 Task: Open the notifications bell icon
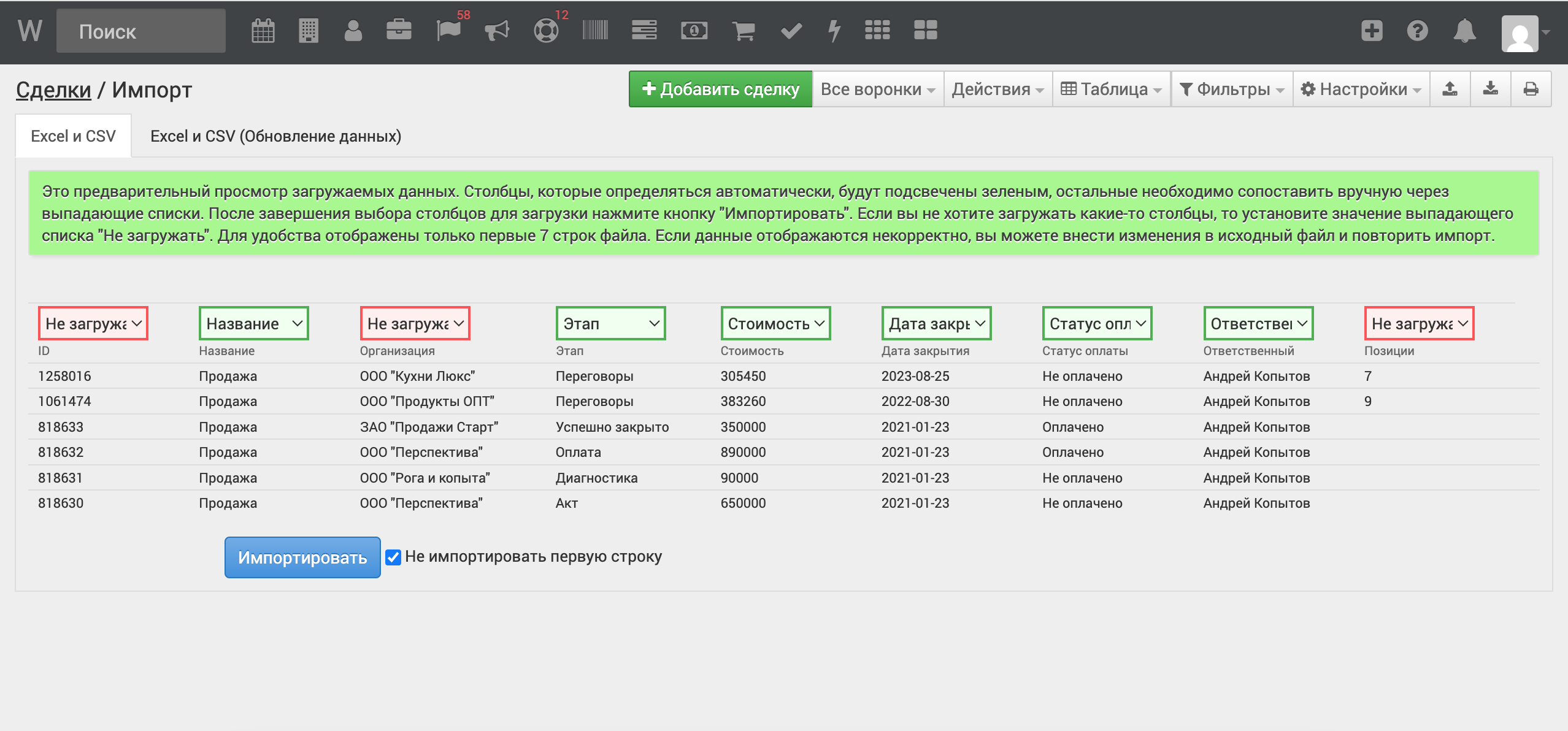pyautogui.click(x=1464, y=31)
